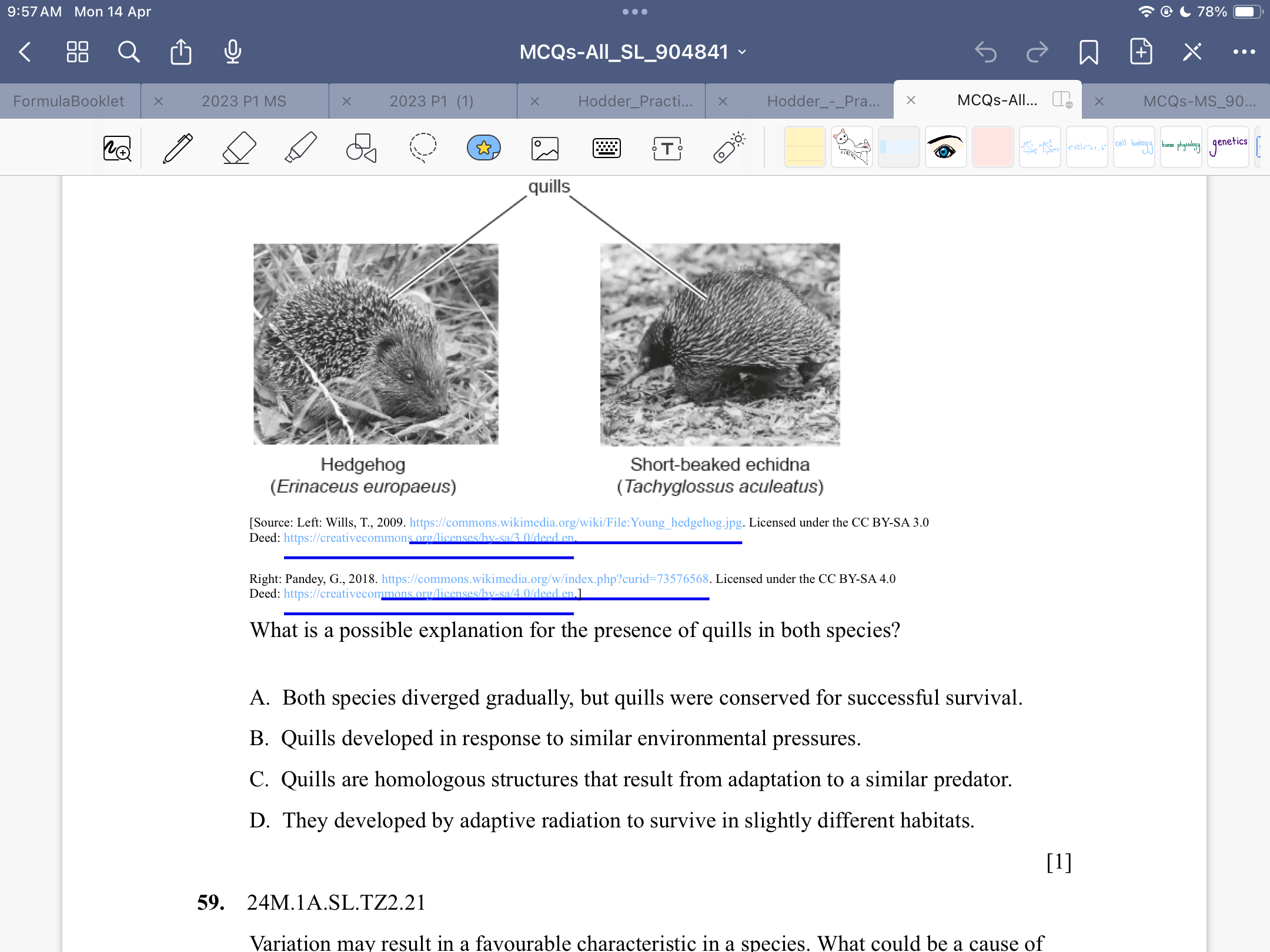Select the Pen tool

point(178,148)
